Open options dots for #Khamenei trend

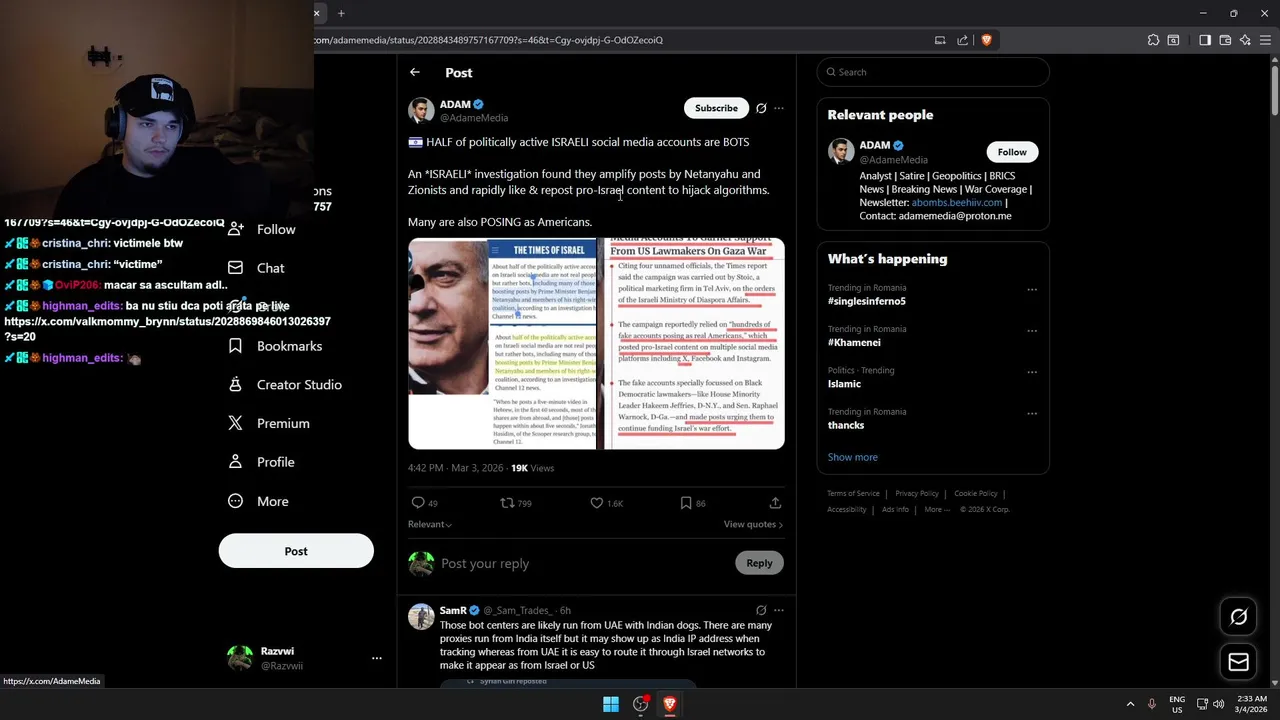coord(1032,331)
